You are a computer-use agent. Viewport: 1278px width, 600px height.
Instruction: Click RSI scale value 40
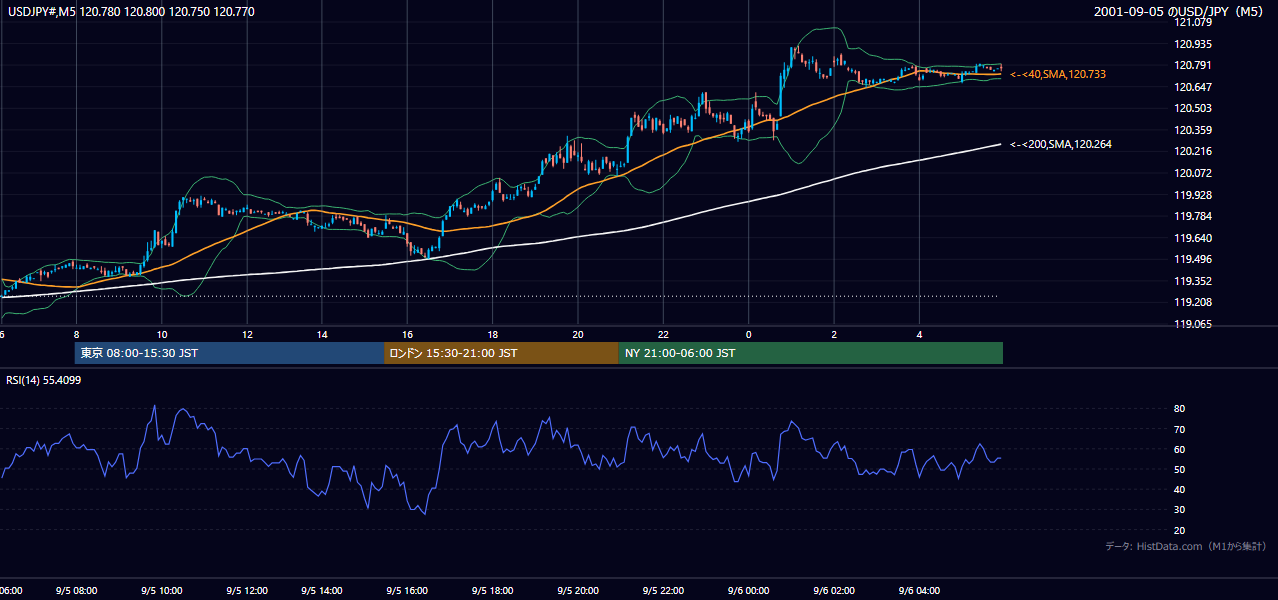tap(1180, 489)
